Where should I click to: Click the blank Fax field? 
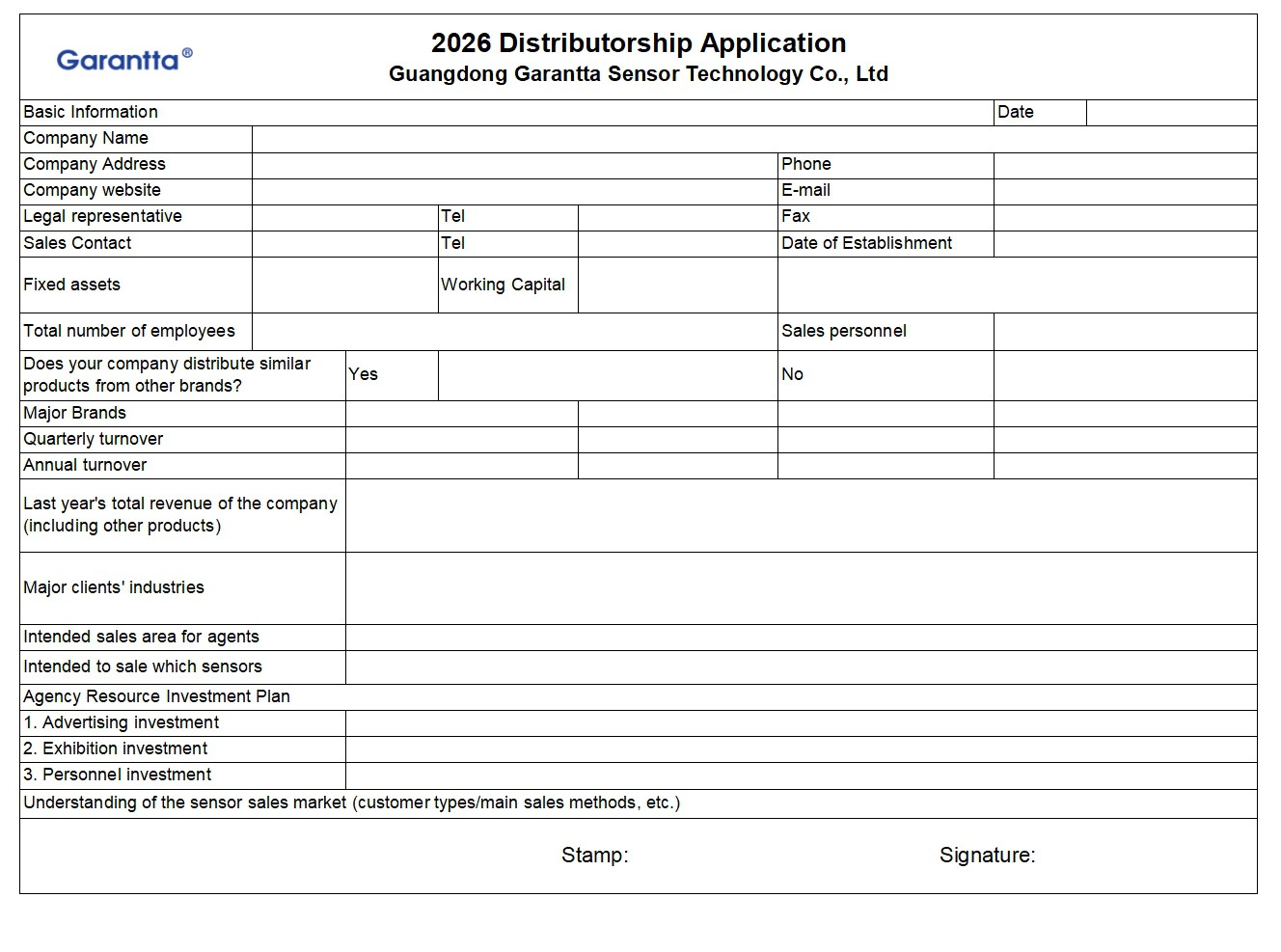tap(1125, 217)
